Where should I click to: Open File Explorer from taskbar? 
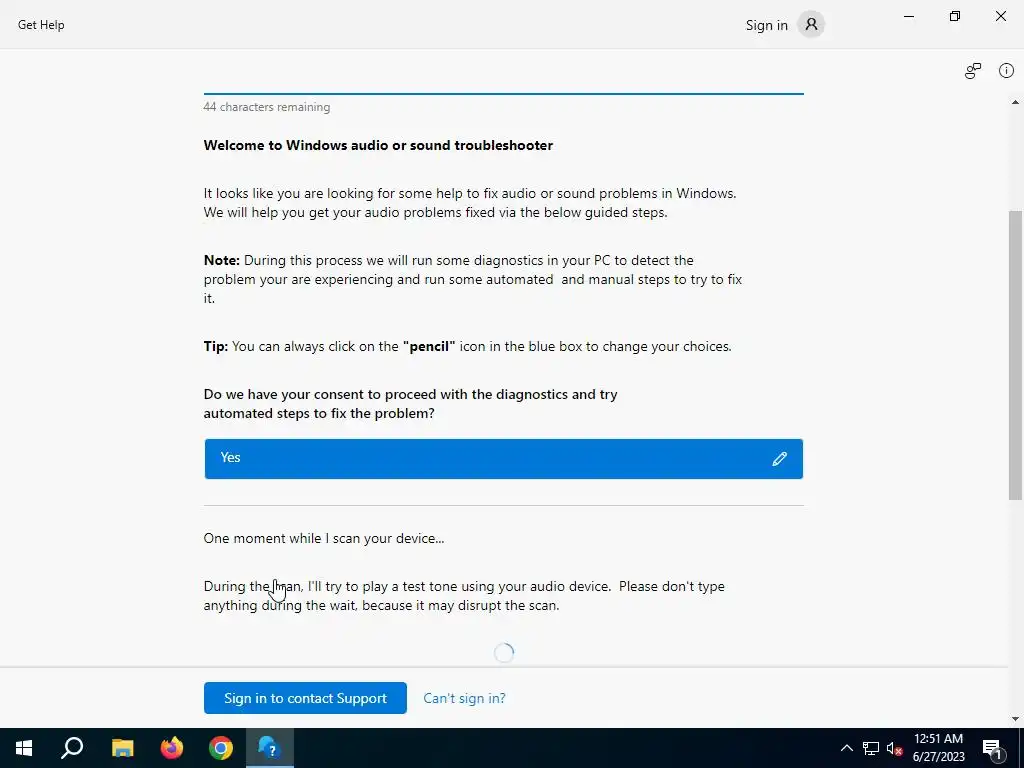point(122,748)
